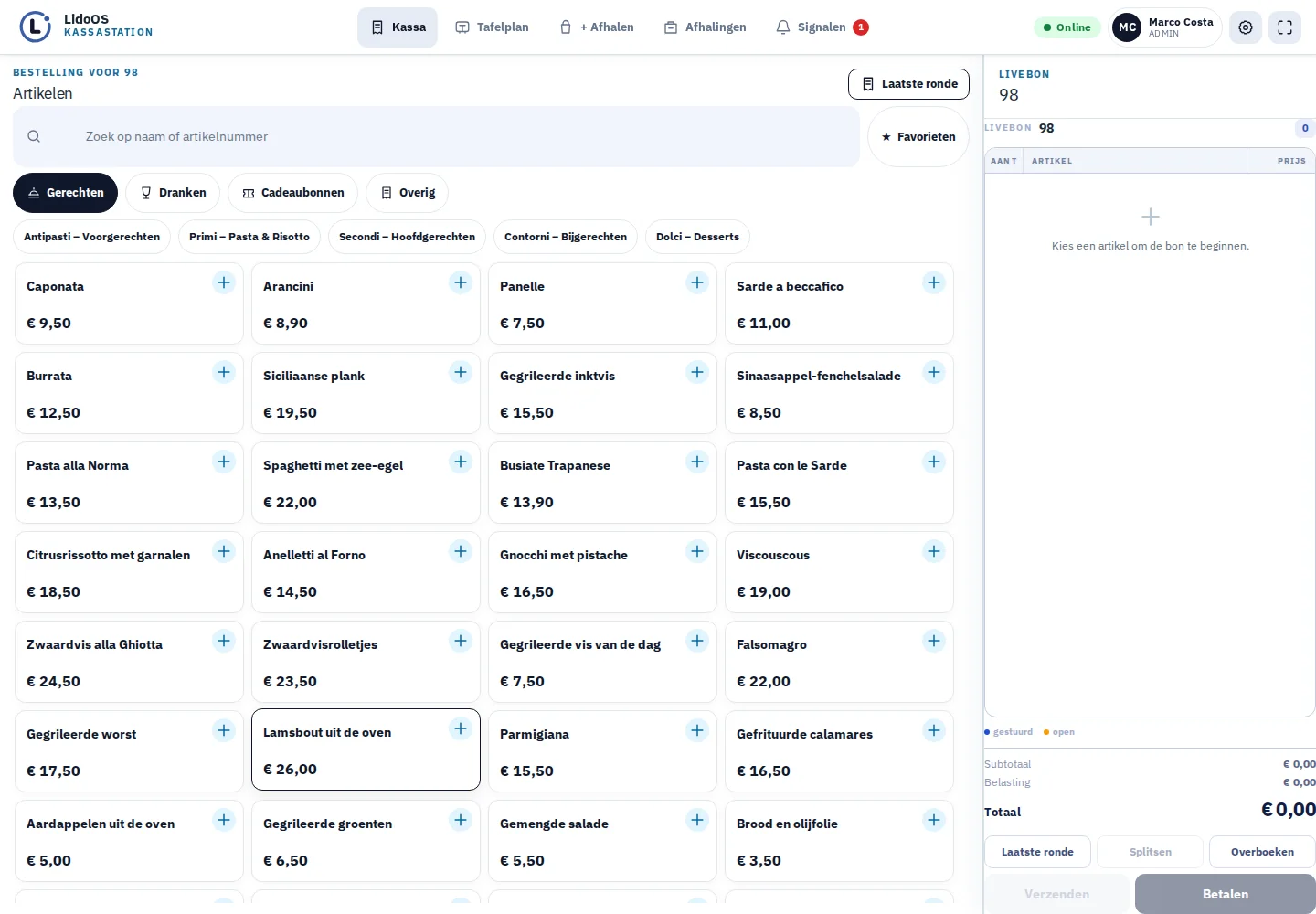The height and width of the screenshot is (914, 1316).
Task: Click the LidoOS logo
Action: coord(35,27)
